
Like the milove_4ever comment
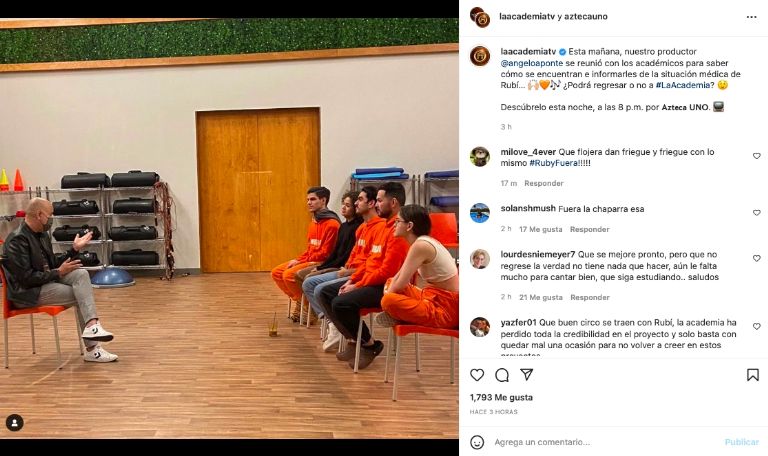point(757,156)
